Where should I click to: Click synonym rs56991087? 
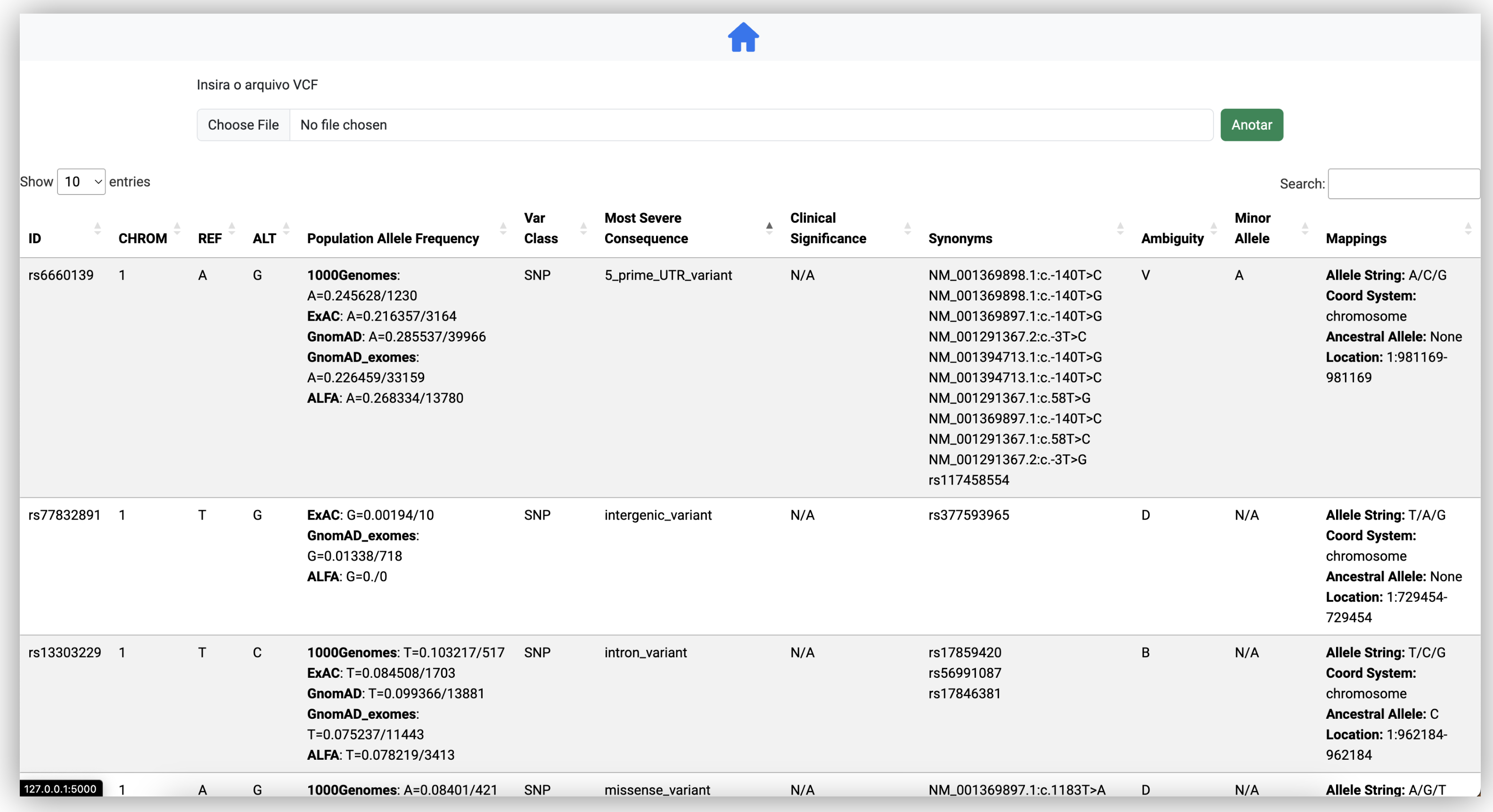click(964, 673)
